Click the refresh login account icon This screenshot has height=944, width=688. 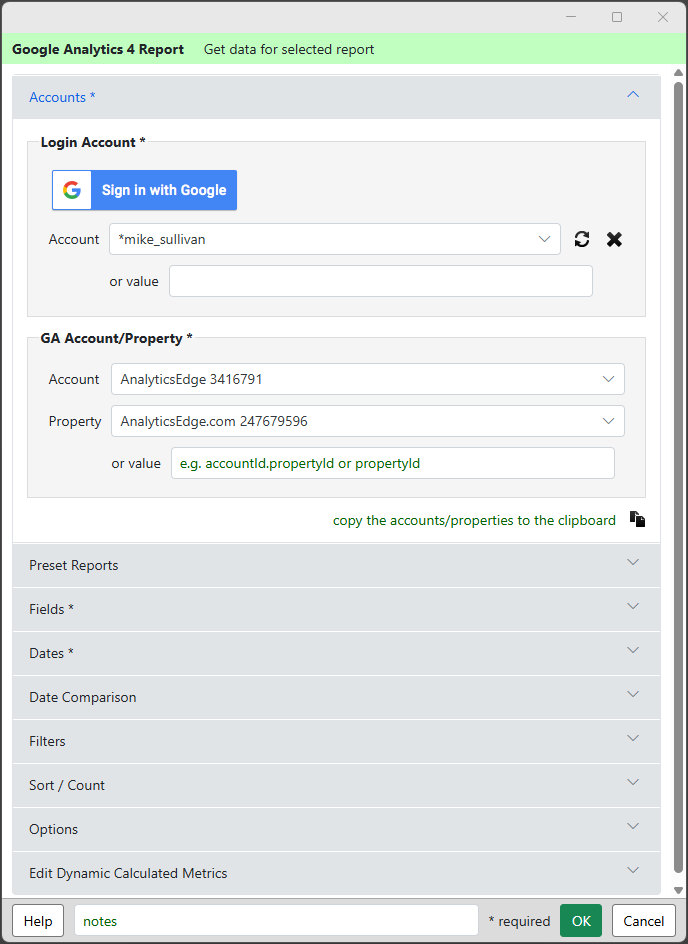(582, 239)
